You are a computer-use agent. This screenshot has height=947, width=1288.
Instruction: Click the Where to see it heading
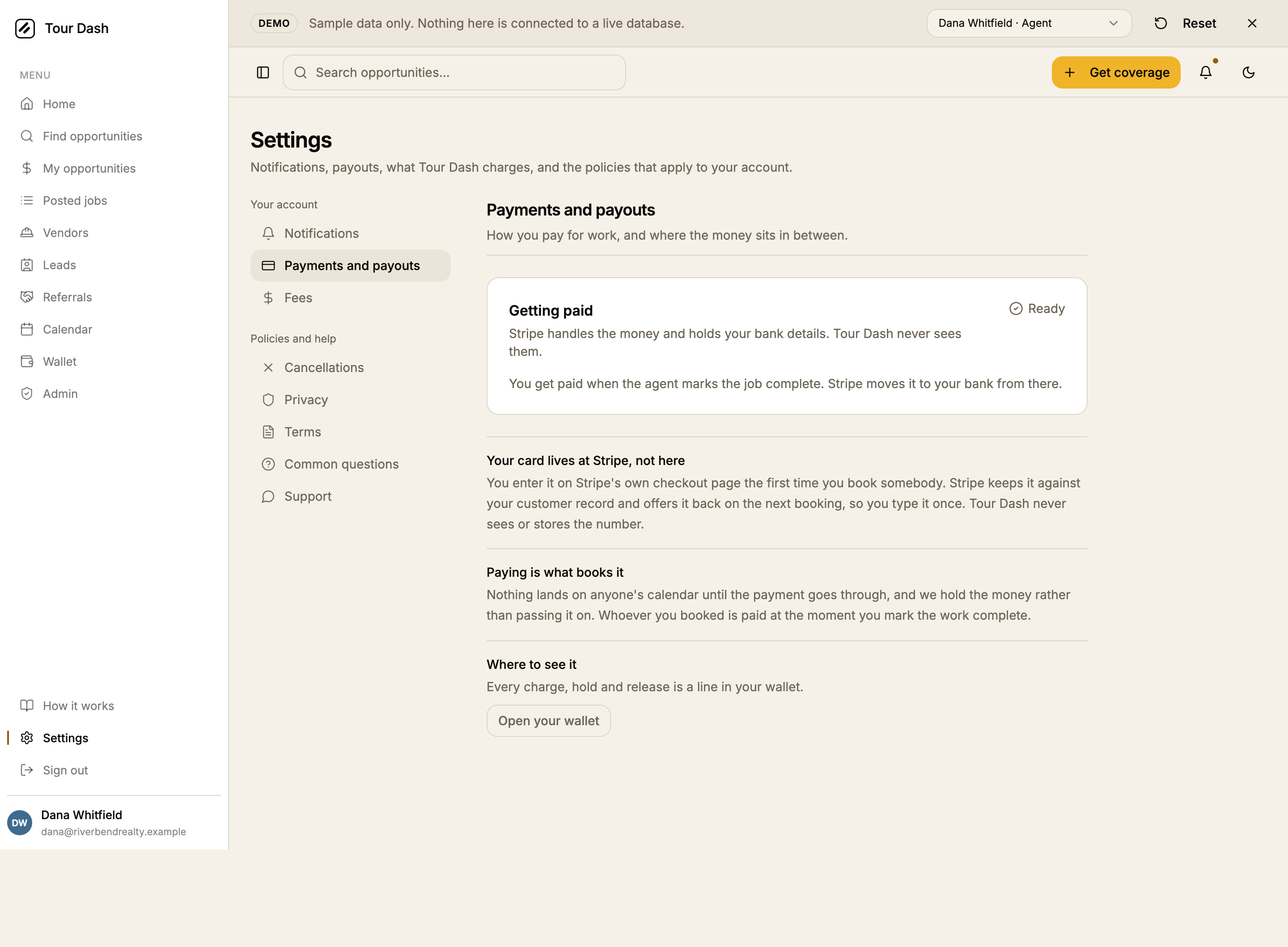pyautogui.click(x=531, y=664)
